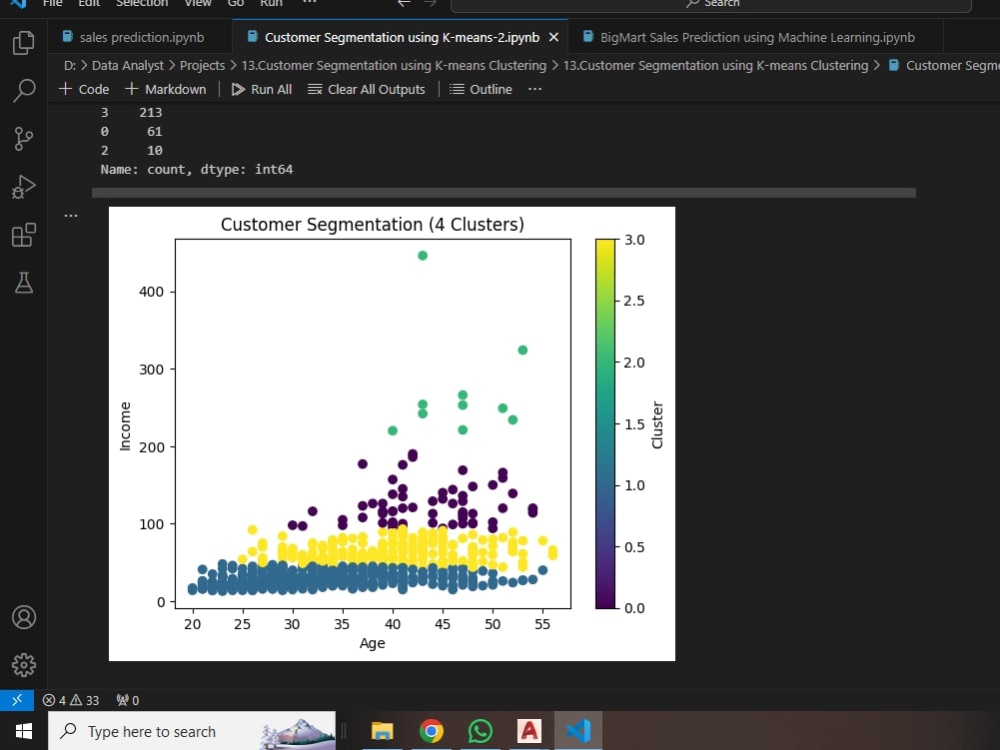This screenshot has width=1000, height=750.
Task: Open more toolbar actions ellipsis next to Outline
Action: pos(534,89)
